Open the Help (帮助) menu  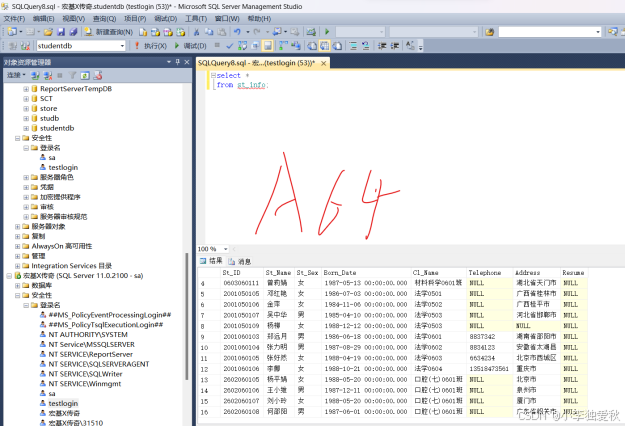259,19
